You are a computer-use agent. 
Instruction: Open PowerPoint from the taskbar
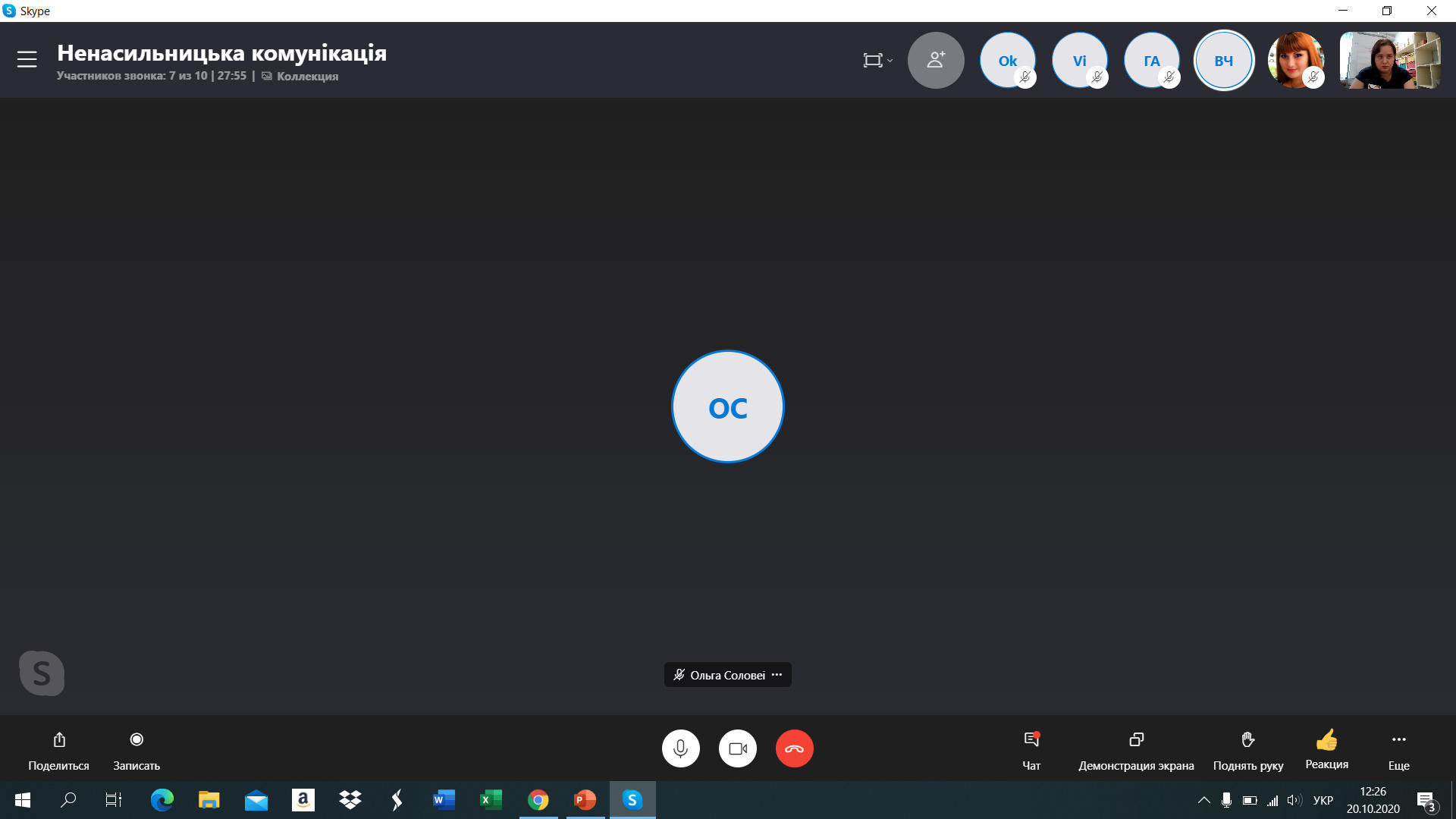point(585,799)
